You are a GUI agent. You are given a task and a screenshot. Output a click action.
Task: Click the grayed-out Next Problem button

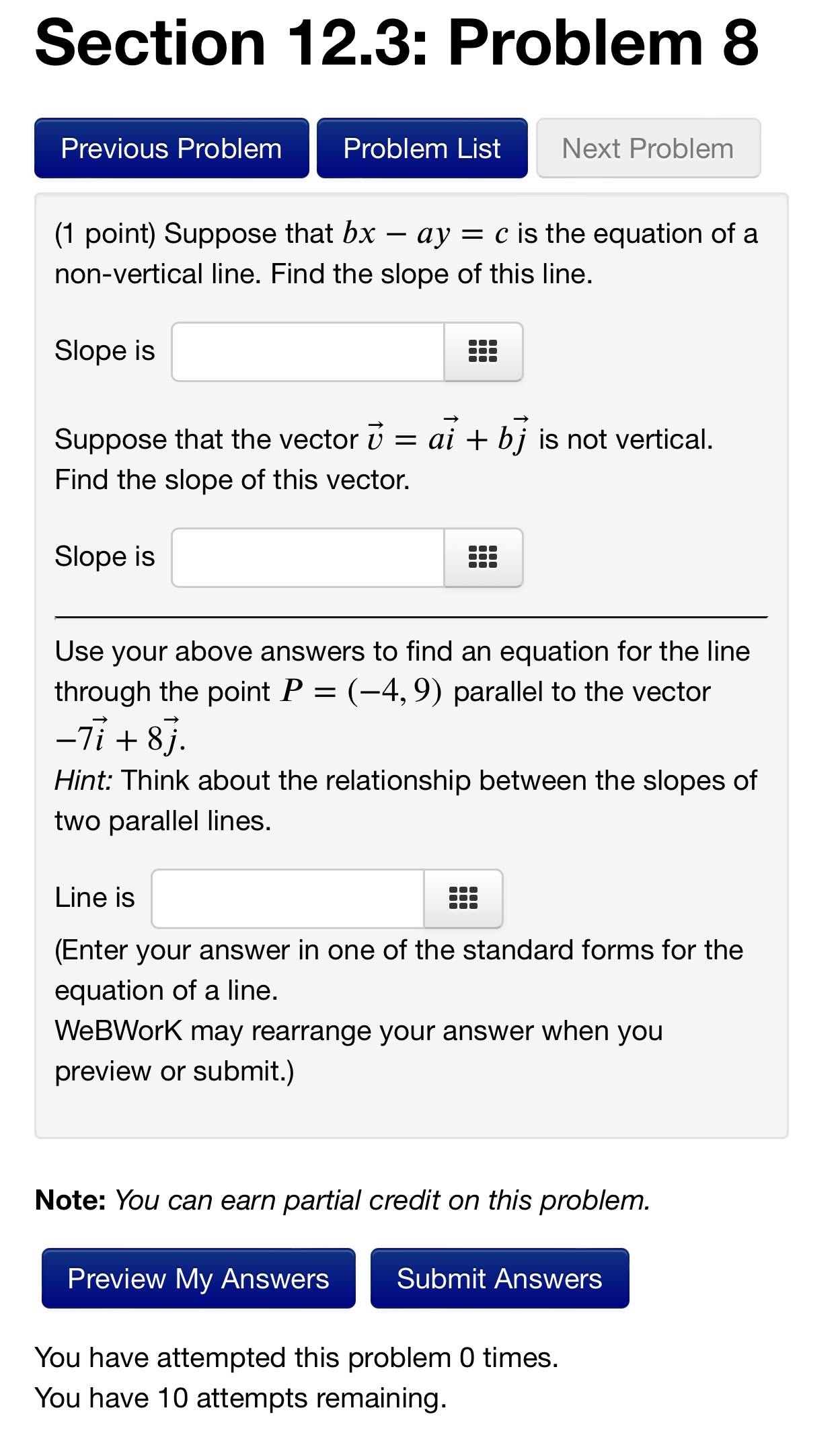[646, 147]
